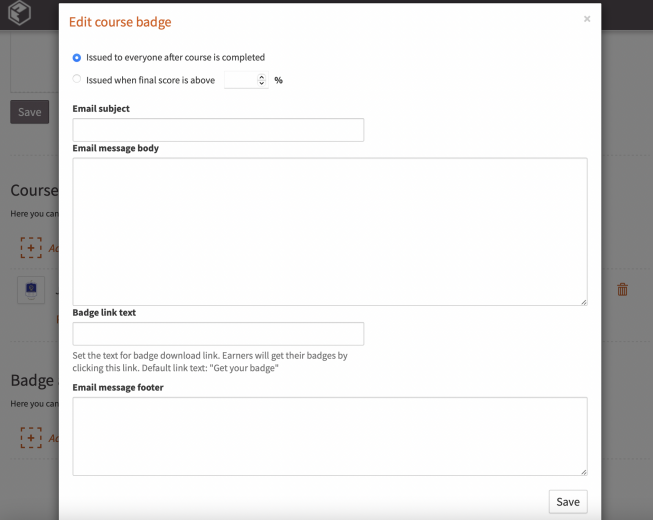653x520 pixels.
Task: Click the Email message body resize handle
Action: [583, 301]
